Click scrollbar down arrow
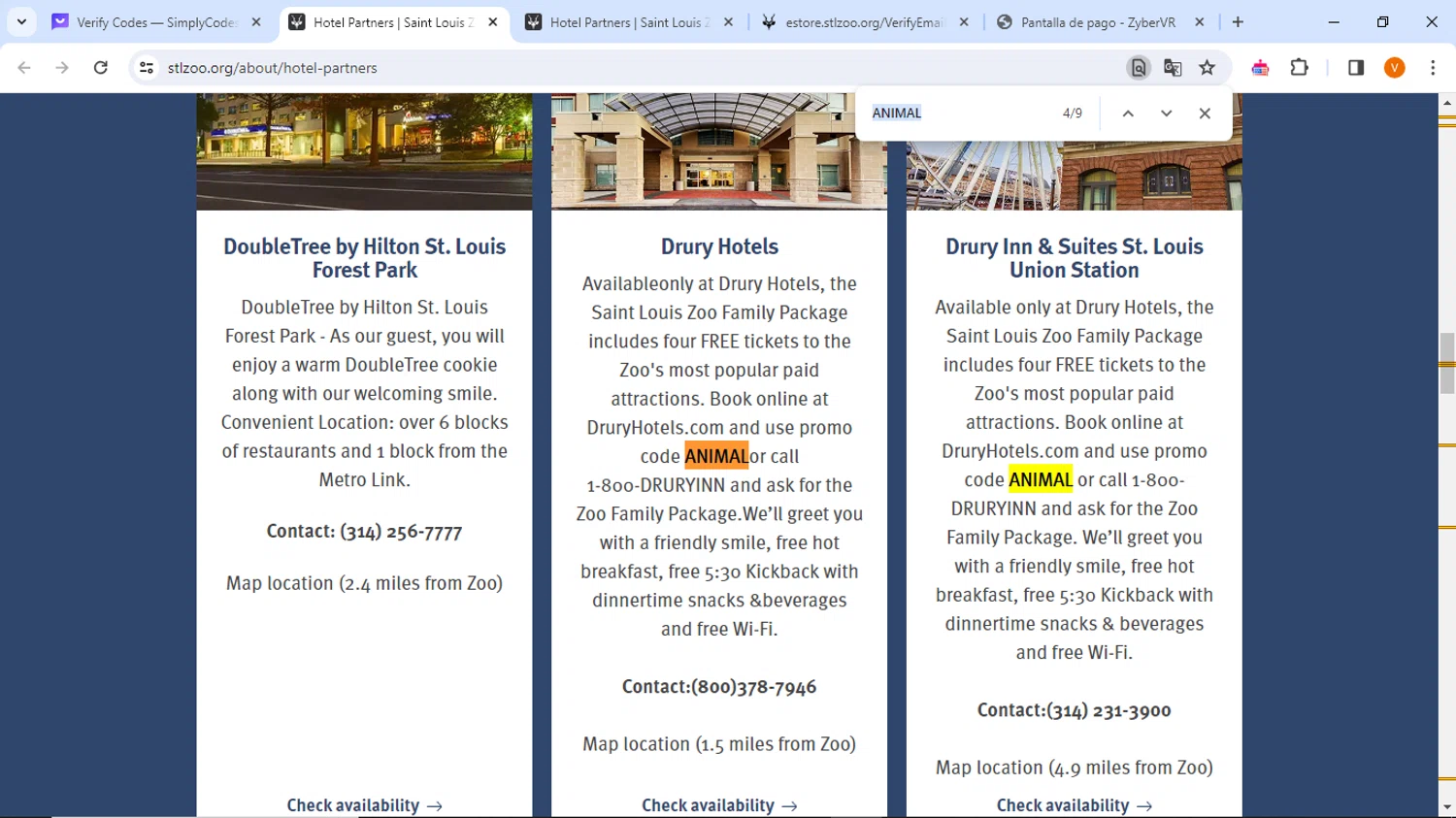The height and width of the screenshot is (818, 1456). [x=1447, y=807]
